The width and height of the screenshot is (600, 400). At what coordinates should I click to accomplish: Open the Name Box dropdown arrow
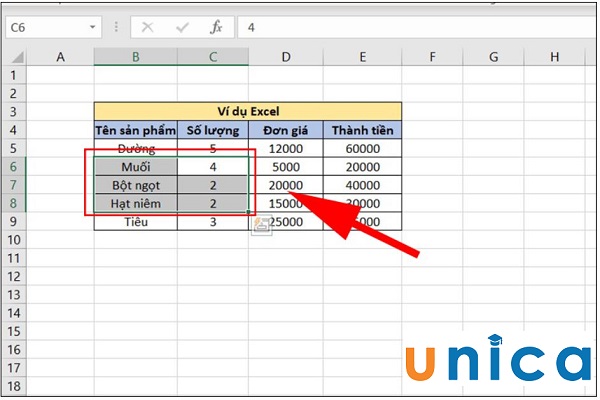coord(92,27)
